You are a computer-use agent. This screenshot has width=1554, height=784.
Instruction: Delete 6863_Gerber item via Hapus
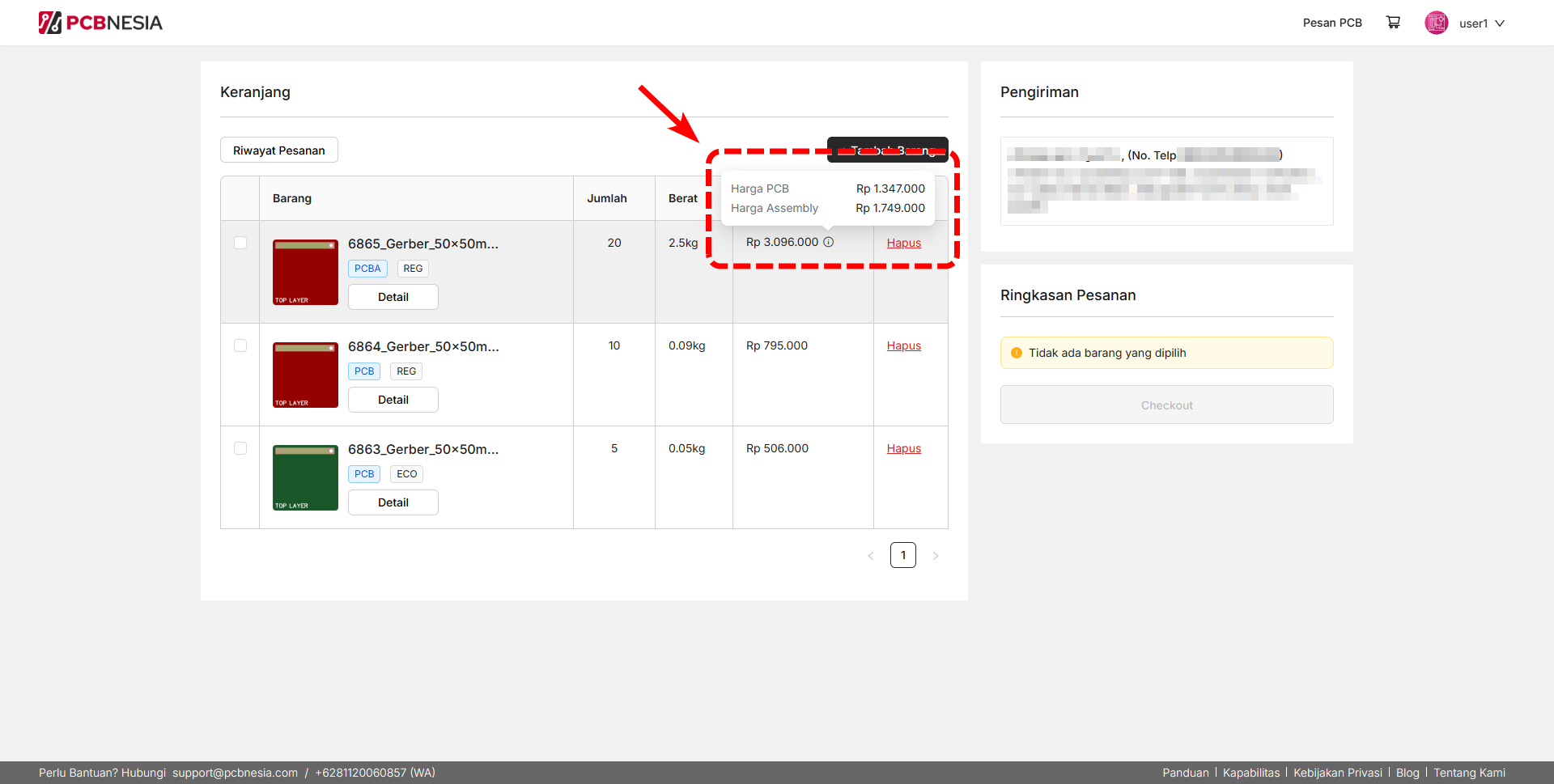904,448
